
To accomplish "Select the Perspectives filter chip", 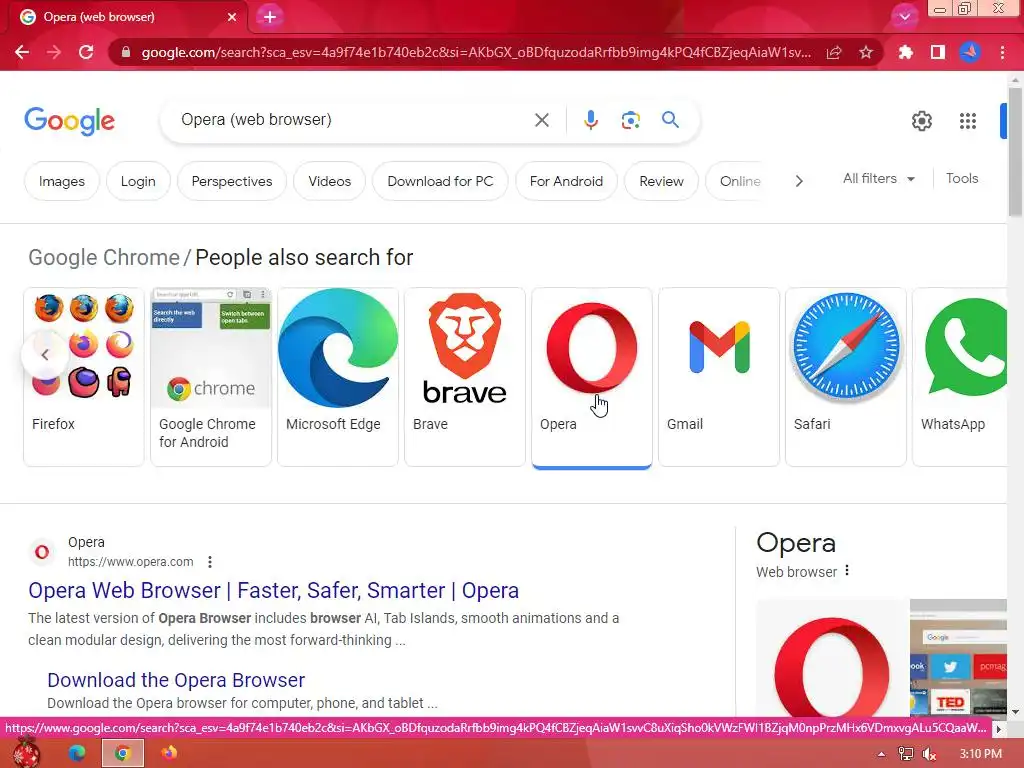I will [x=232, y=182].
